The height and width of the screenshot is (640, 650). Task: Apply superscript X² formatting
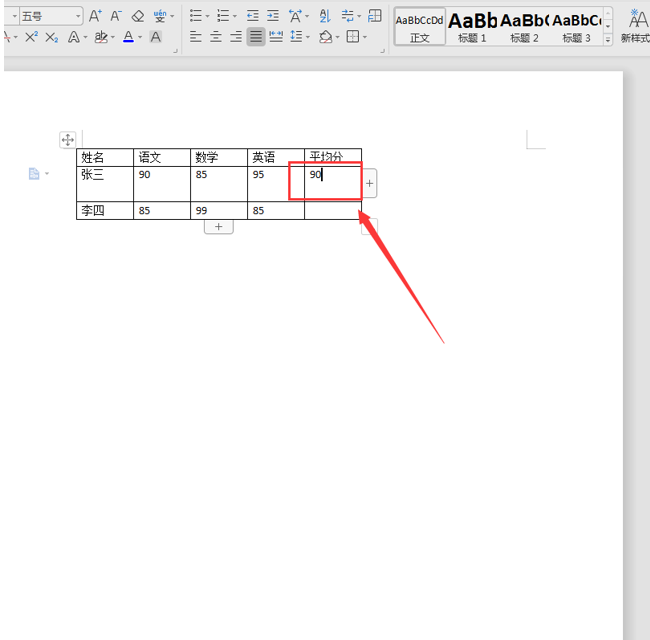point(32,37)
